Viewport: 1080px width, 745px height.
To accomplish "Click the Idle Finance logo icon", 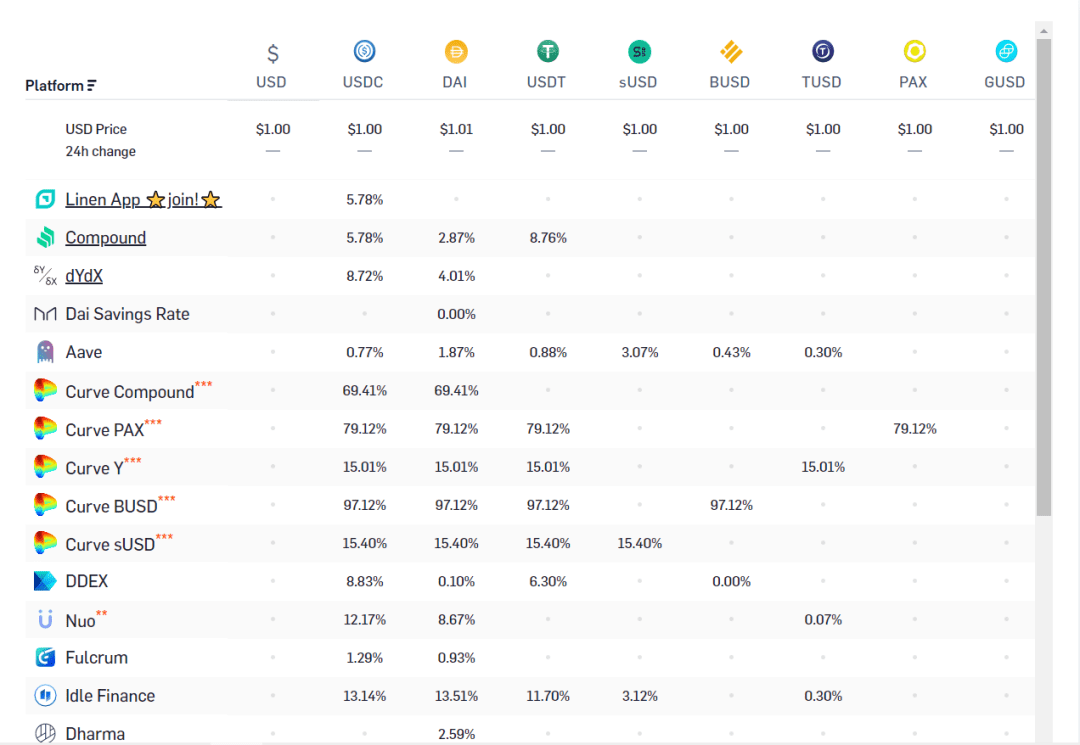I will 45,695.
